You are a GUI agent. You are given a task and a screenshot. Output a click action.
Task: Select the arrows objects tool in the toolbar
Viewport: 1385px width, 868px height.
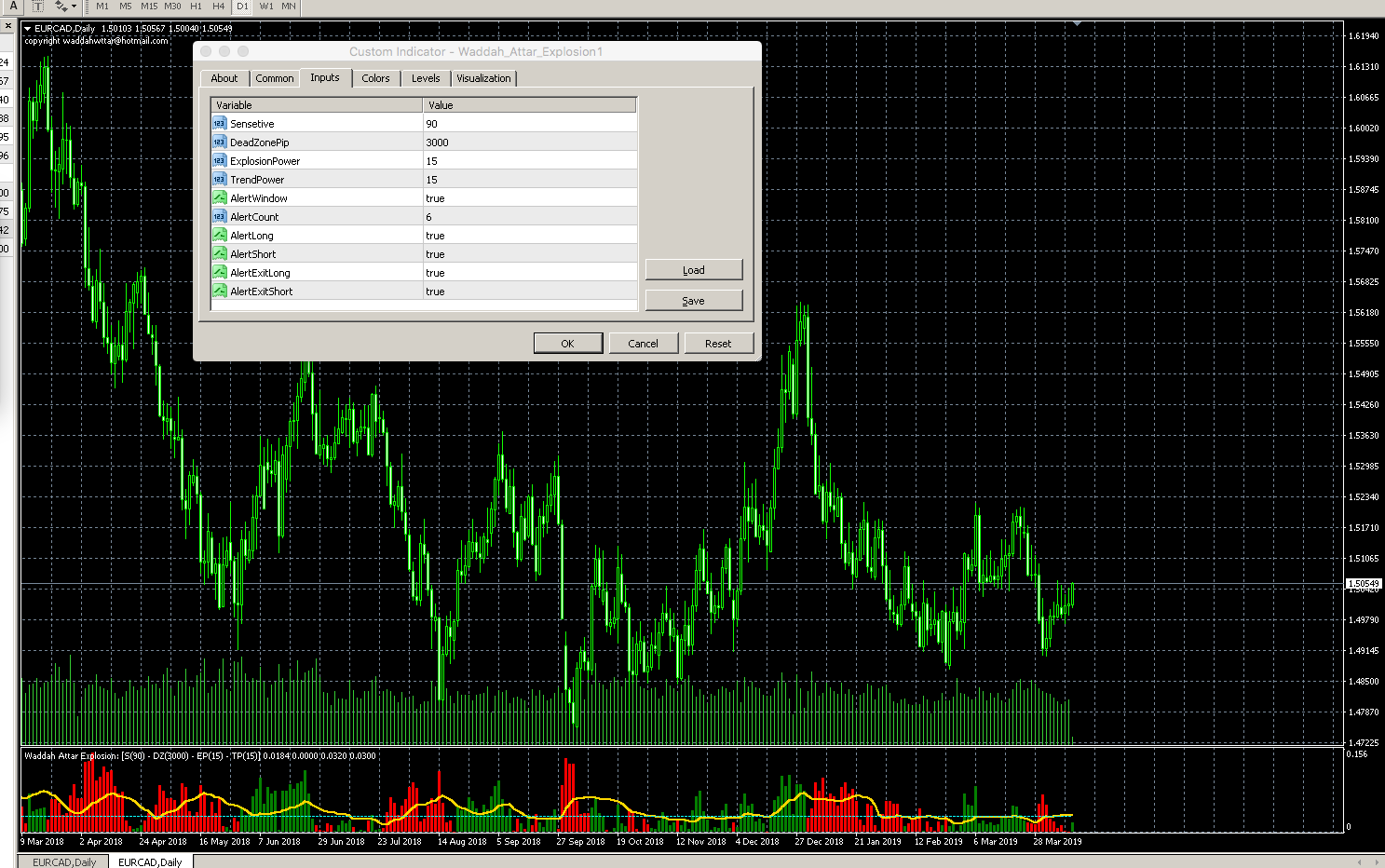(61, 7)
